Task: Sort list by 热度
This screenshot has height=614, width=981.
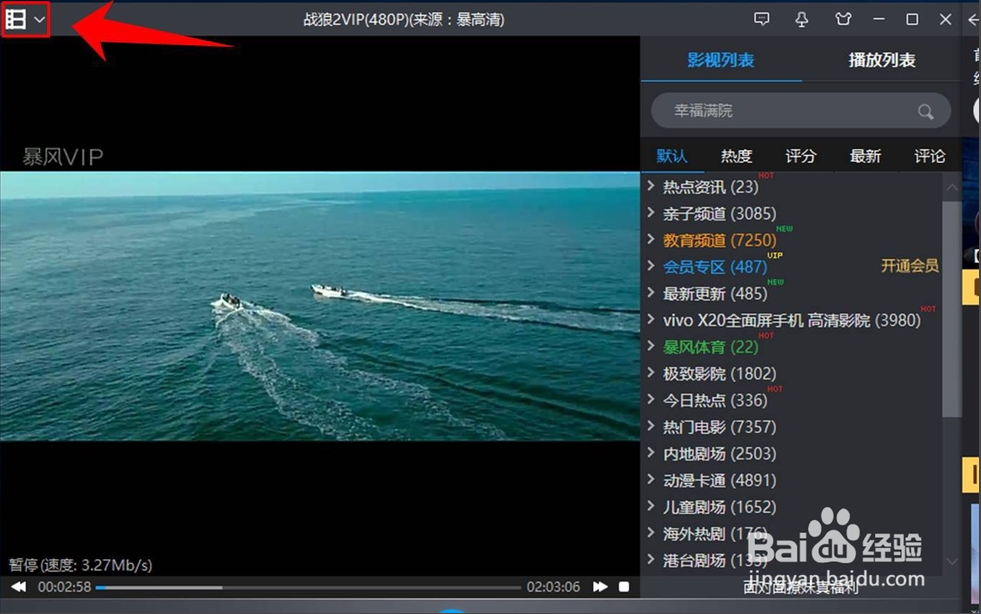Action: (x=736, y=156)
